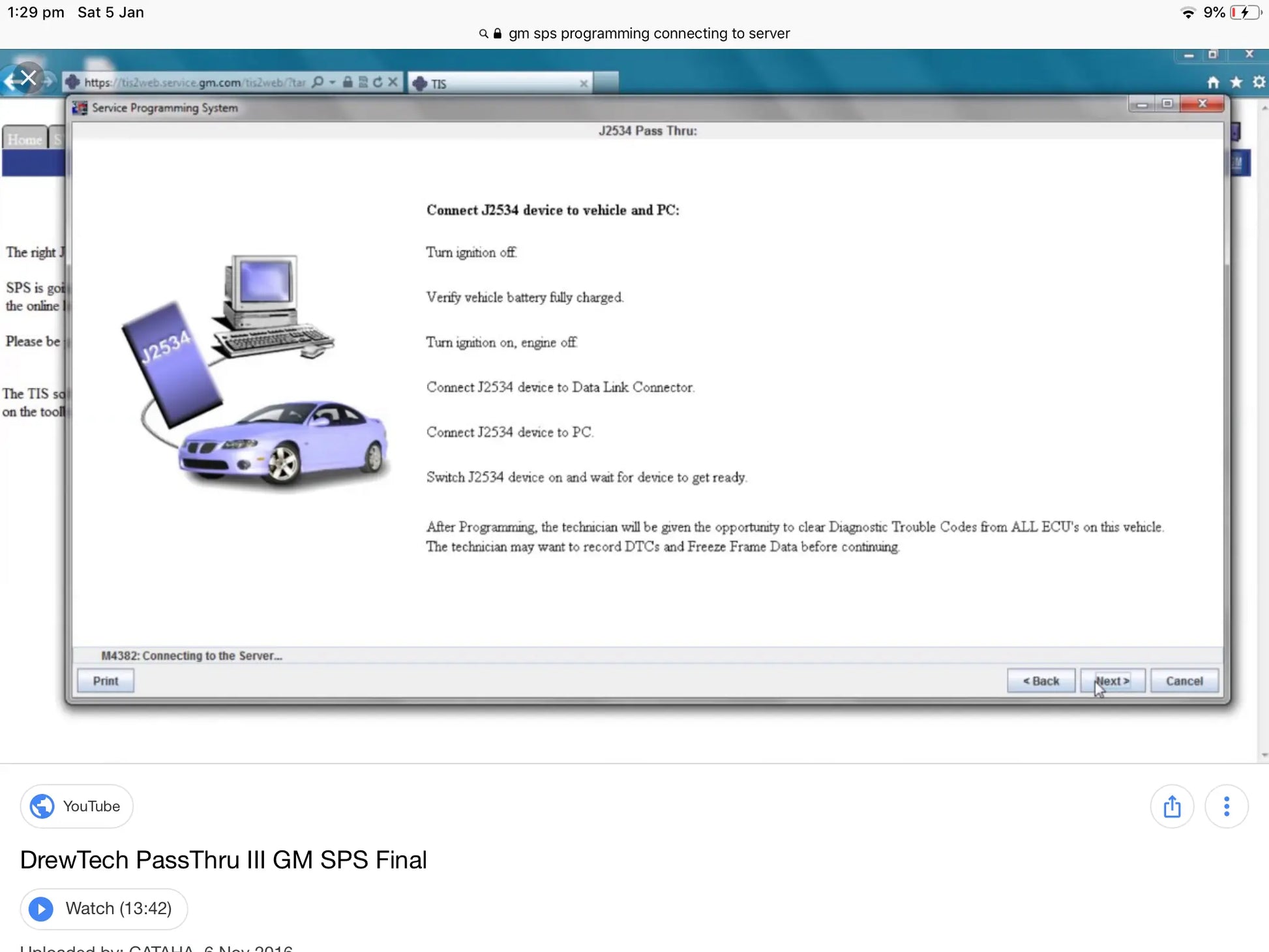Click the security lock icon in address bar
Viewport: 1269px width, 952px height.
[348, 82]
